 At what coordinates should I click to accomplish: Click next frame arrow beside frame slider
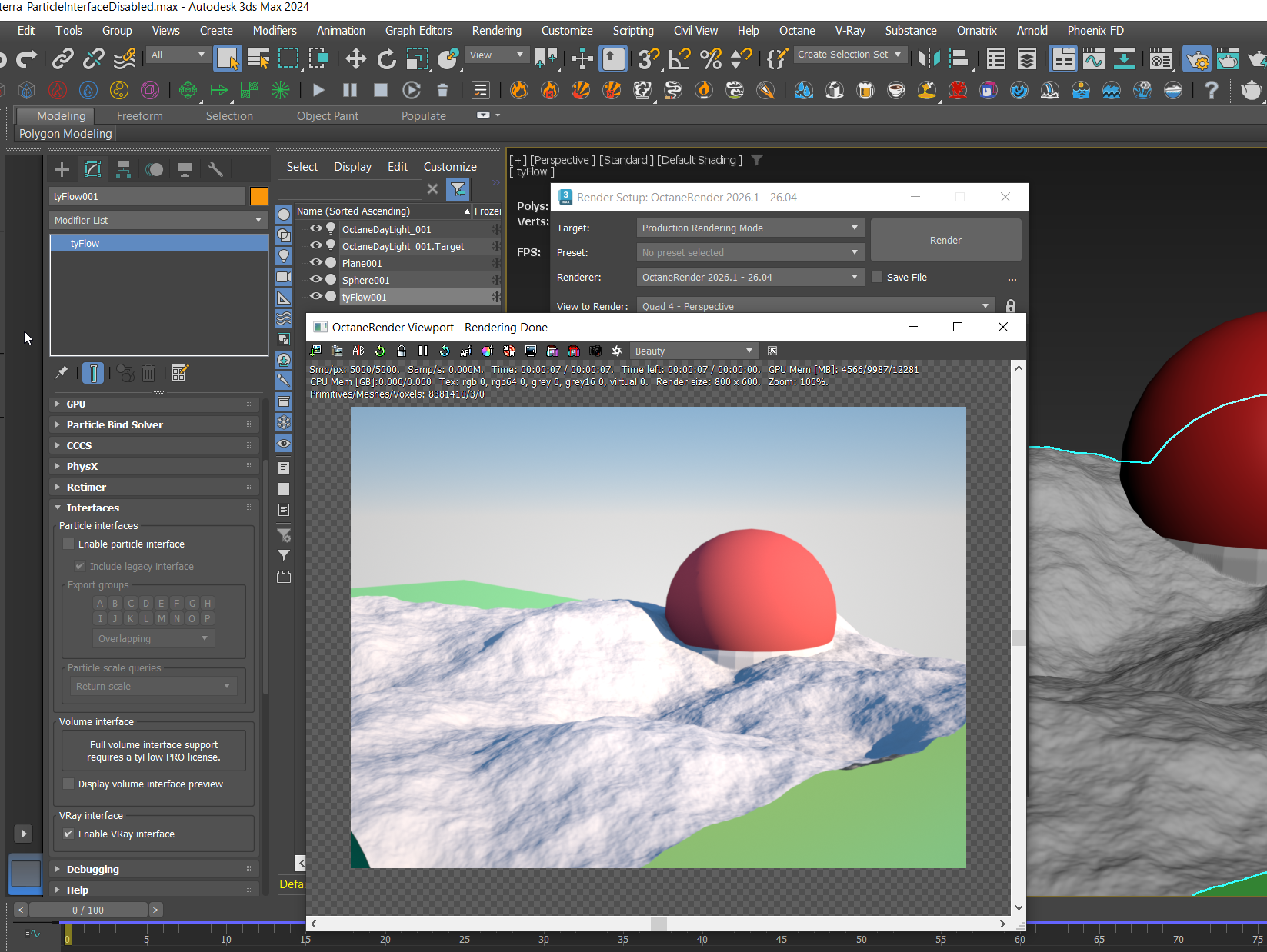155,910
